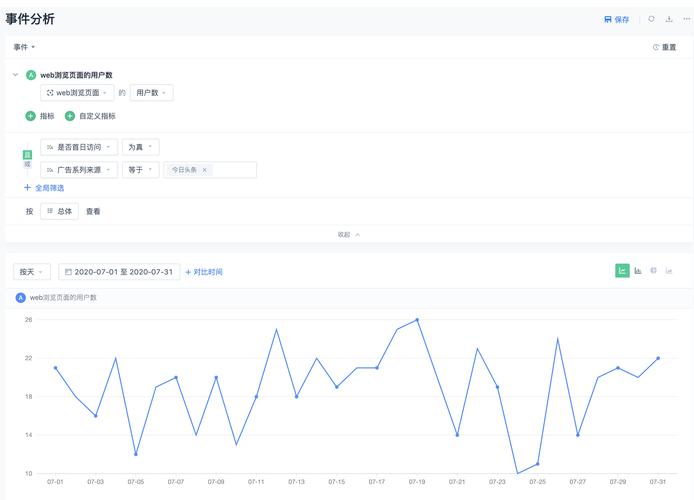Select the line chart view icon
694x500 pixels.
tap(622, 270)
